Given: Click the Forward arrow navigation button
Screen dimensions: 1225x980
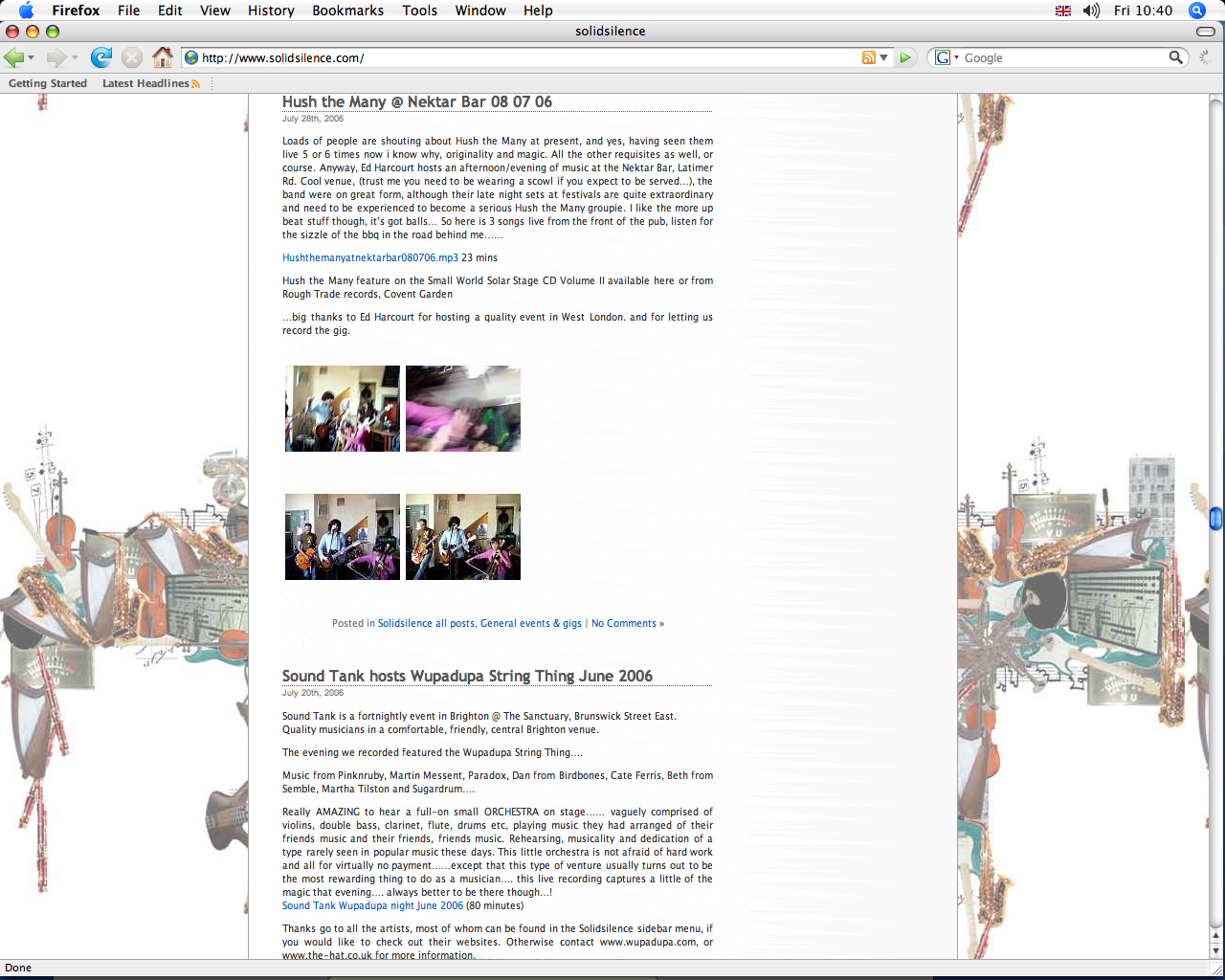Looking at the screenshot, I should click(x=56, y=57).
